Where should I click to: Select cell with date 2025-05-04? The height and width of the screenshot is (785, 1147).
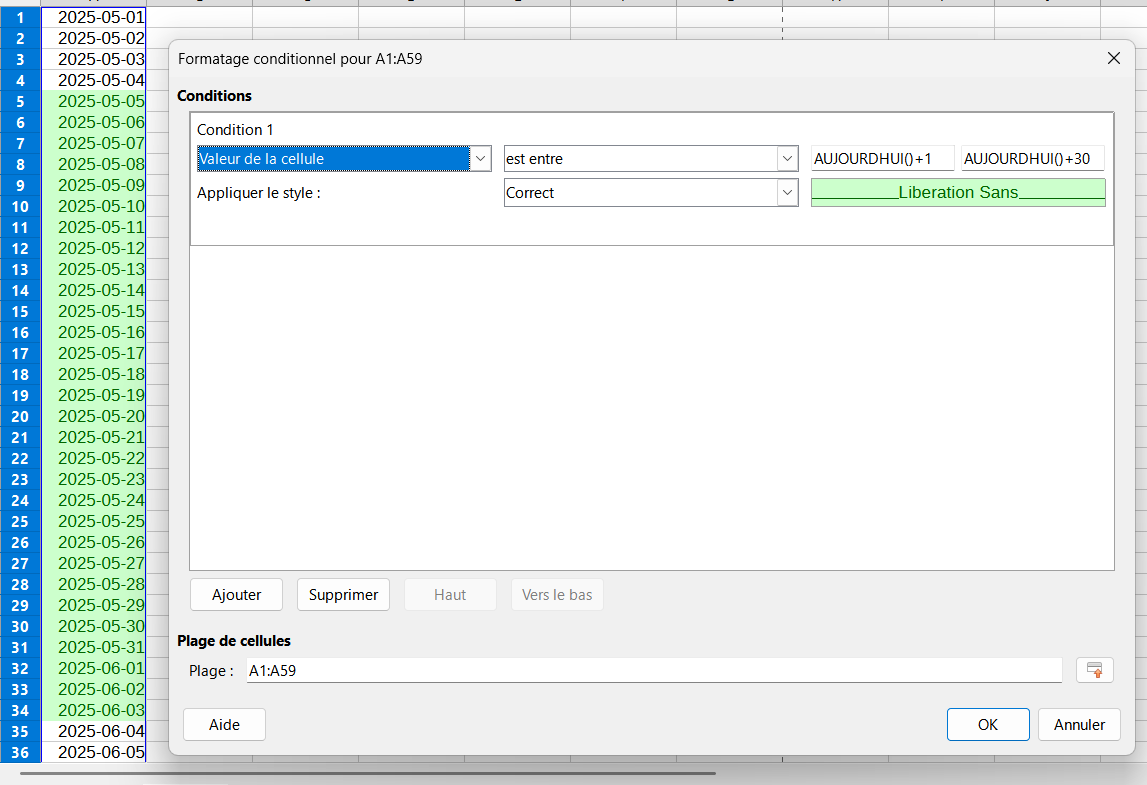[x=94, y=80]
